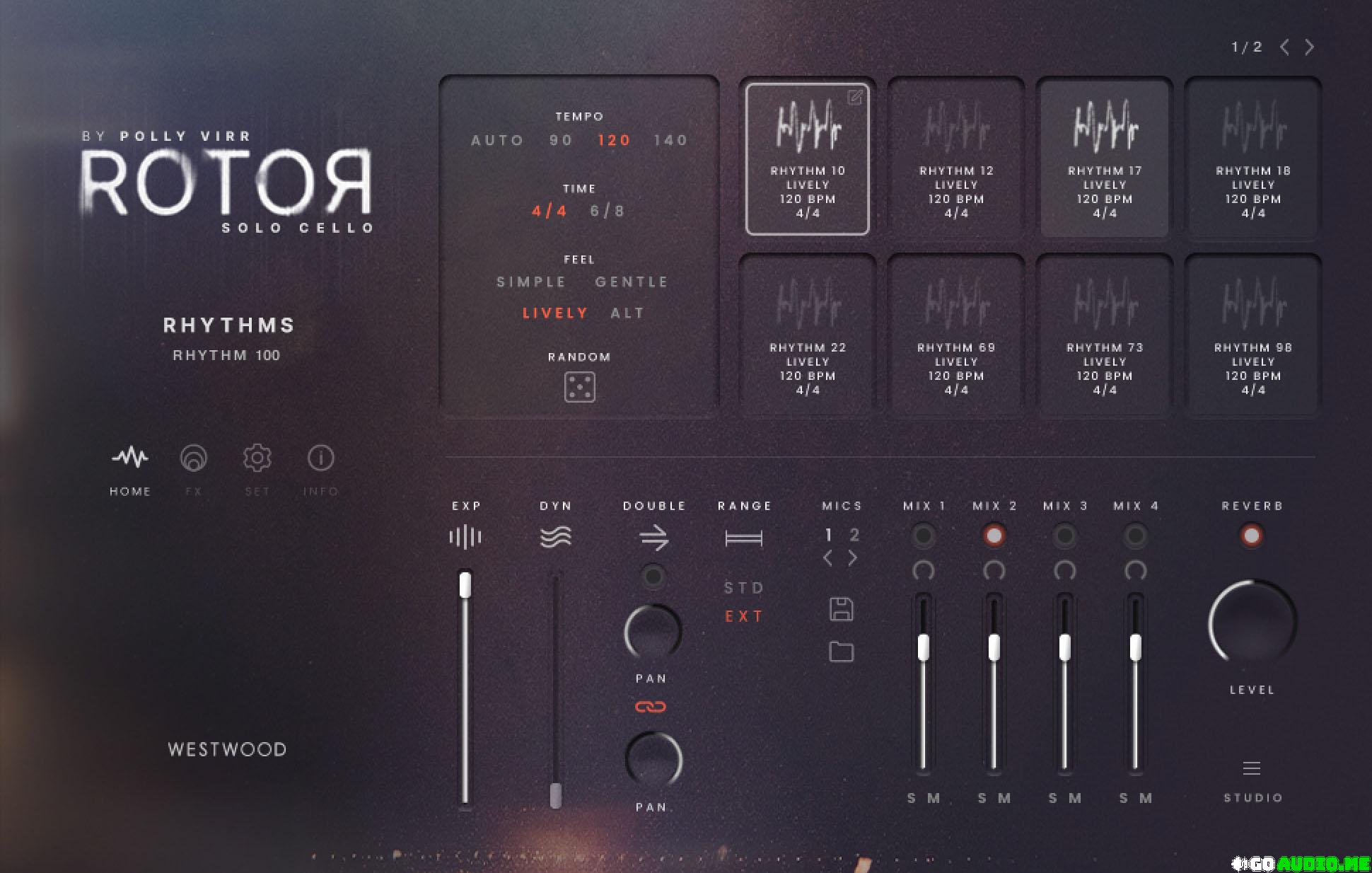
Task: Solo the Mix 2 channel
Action: (982, 798)
